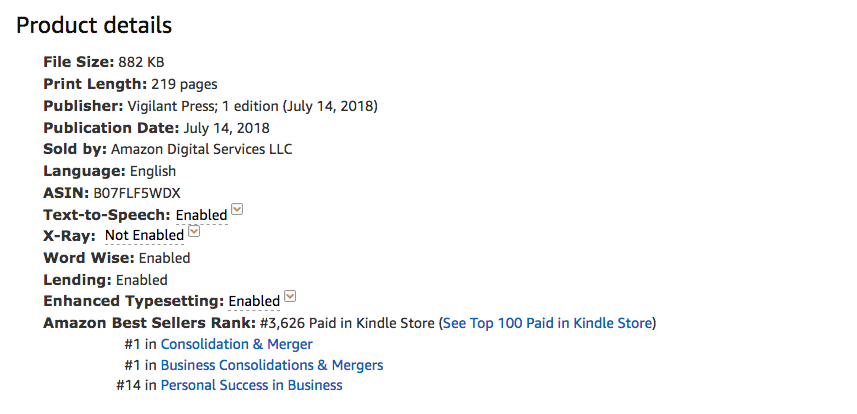Click the Word Wise label
The height and width of the screenshot is (414, 857).
coord(89,258)
